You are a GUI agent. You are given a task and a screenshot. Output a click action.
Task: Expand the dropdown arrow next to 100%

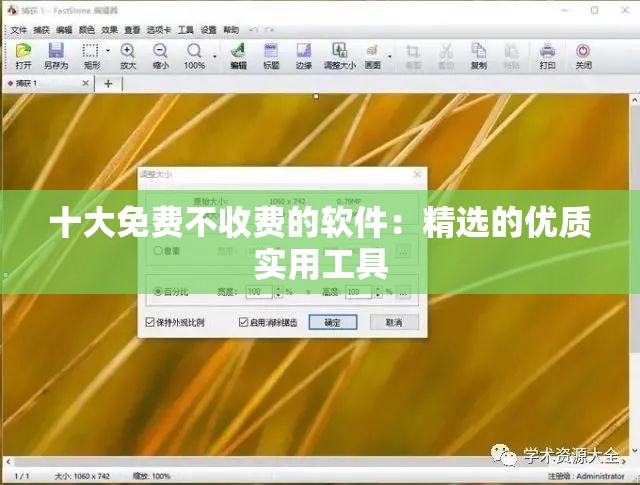pos(215,56)
